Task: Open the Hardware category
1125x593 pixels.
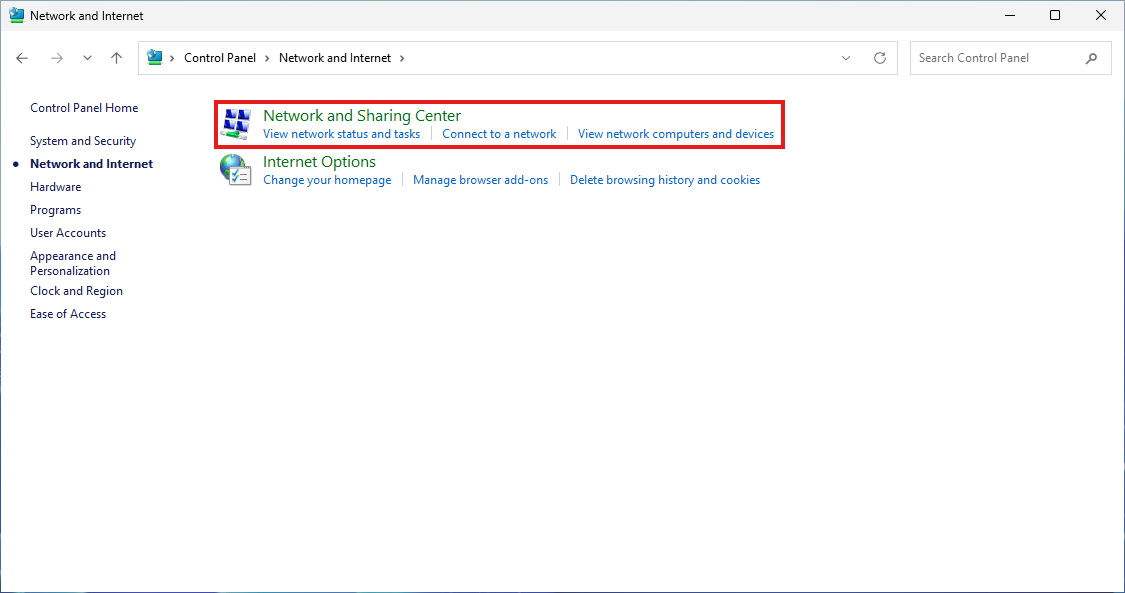Action: pos(55,186)
